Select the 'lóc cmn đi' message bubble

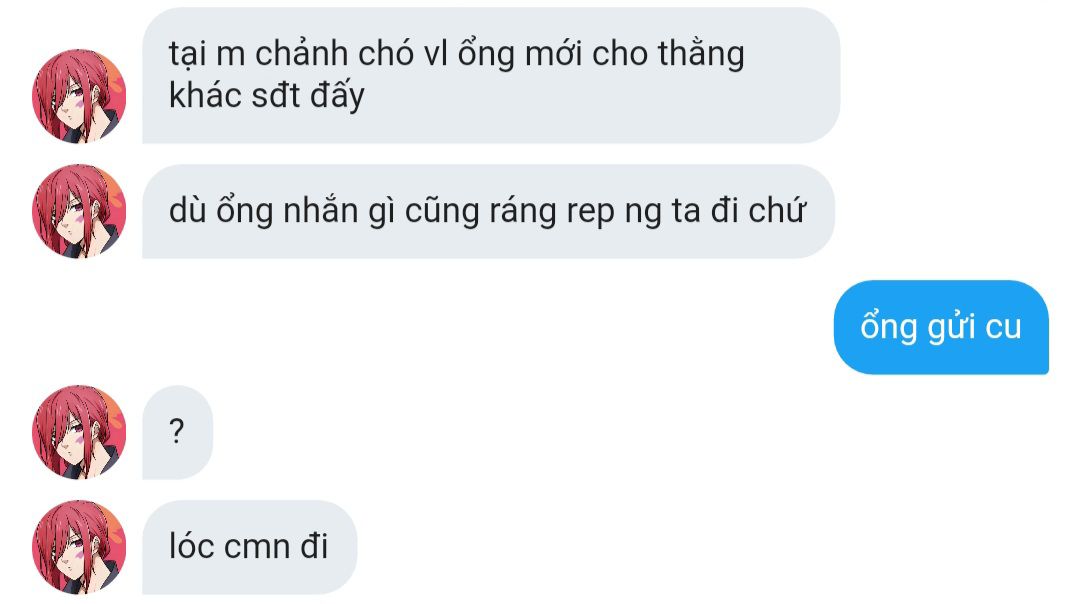point(249,547)
